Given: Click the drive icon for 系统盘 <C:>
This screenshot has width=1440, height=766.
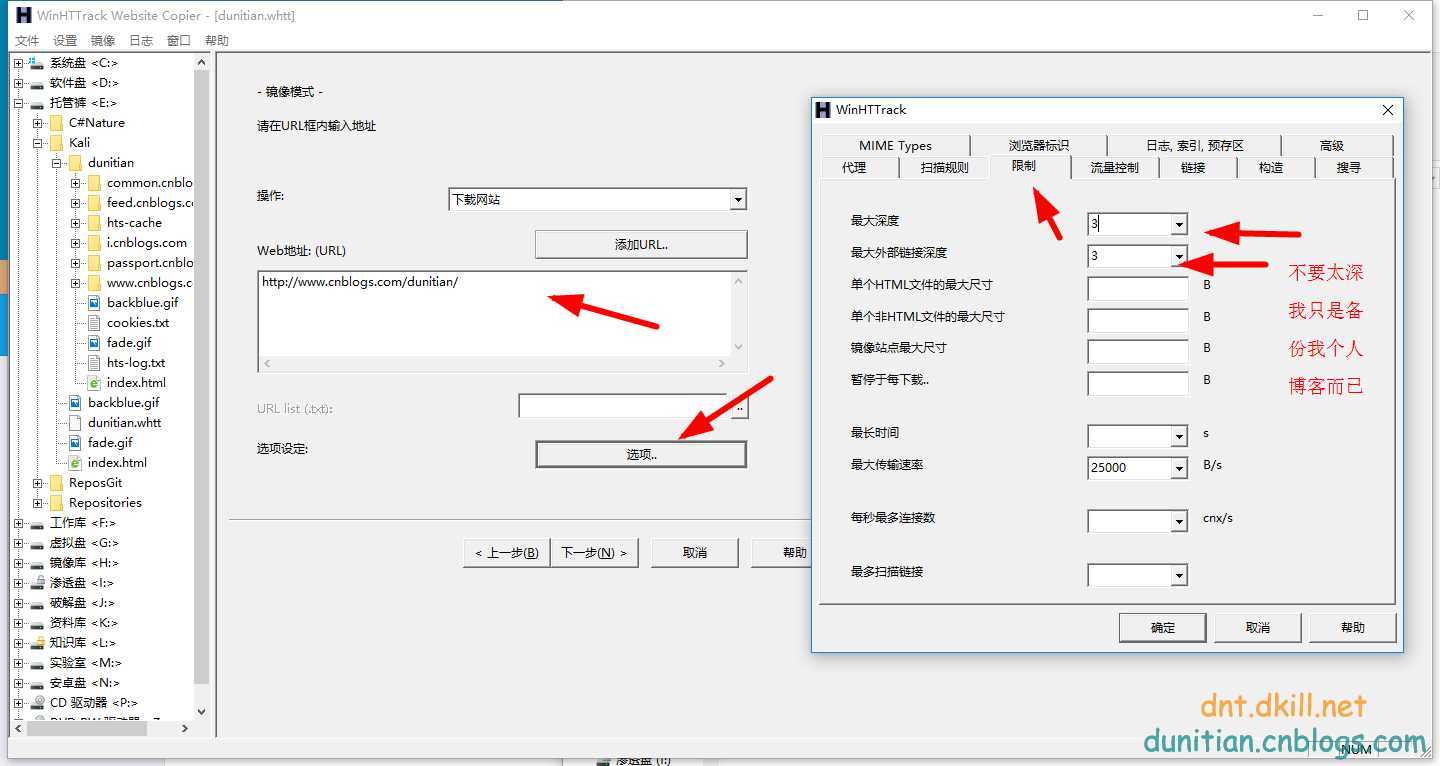Looking at the screenshot, I should [37, 63].
